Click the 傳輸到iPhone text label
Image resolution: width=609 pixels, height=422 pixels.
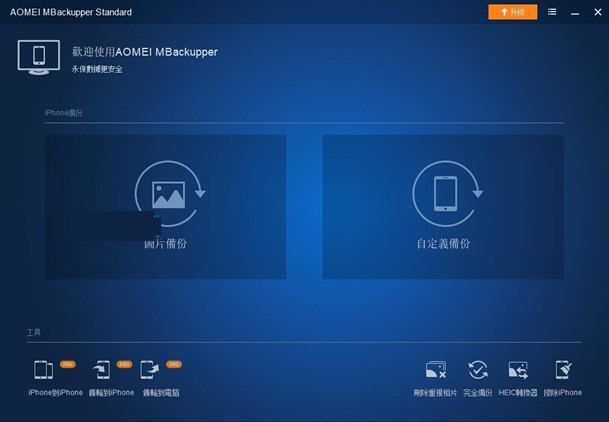111,392
